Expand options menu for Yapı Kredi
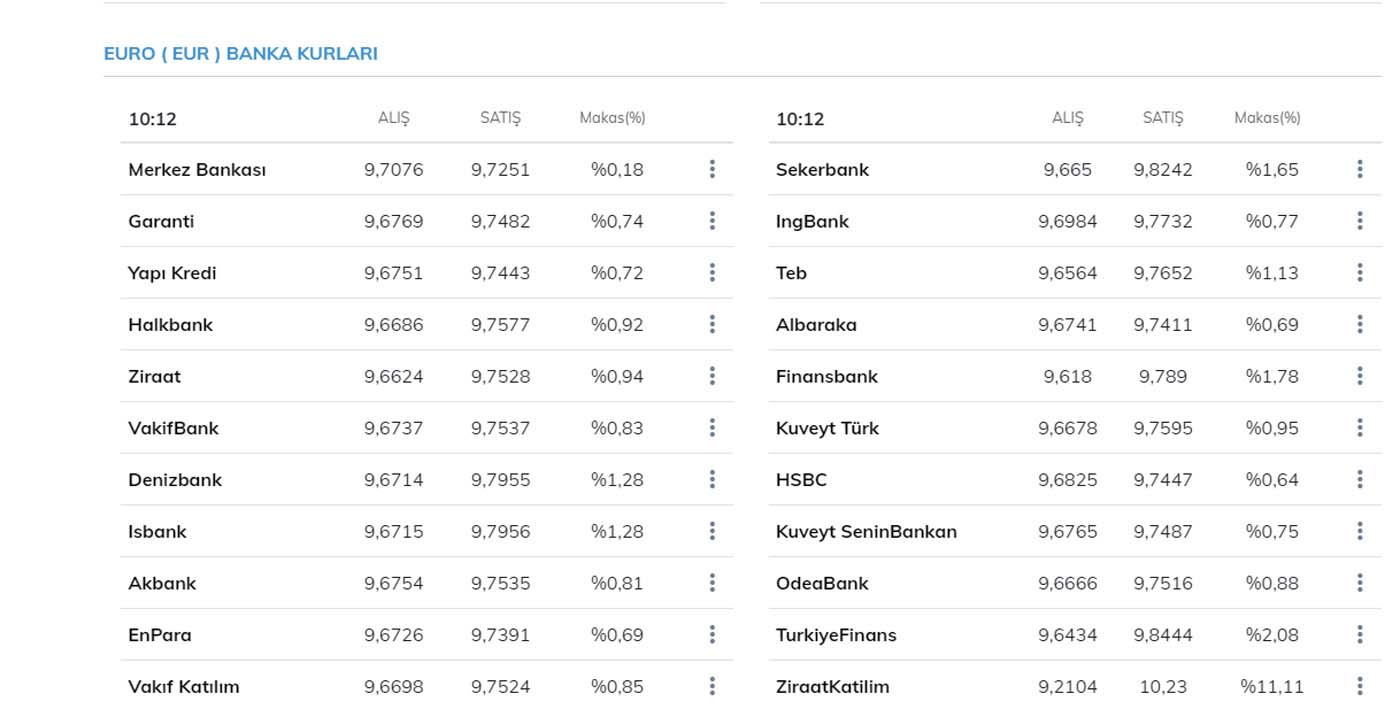 click(x=712, y=273)
